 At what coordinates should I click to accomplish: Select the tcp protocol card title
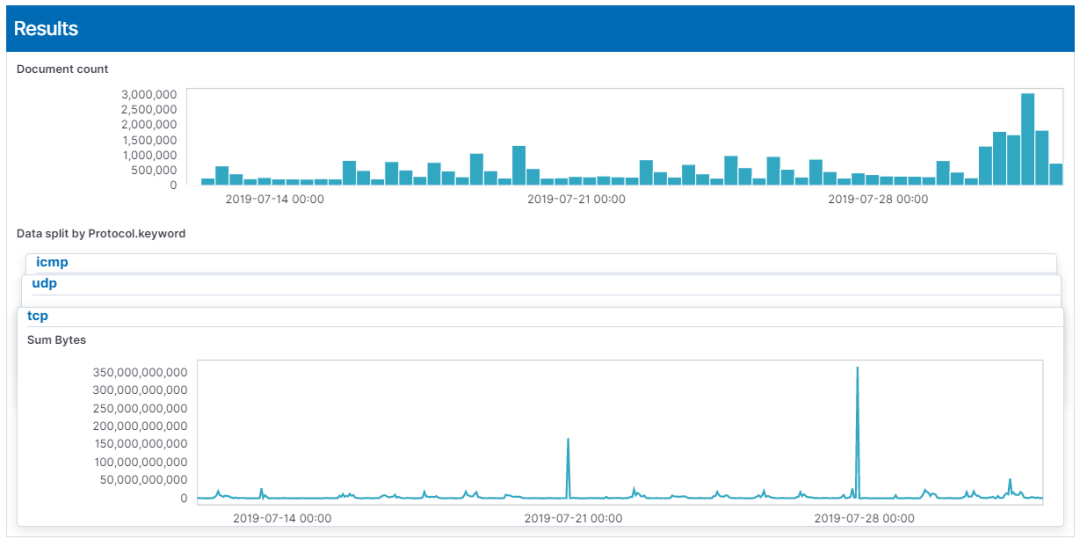point(38,316)
